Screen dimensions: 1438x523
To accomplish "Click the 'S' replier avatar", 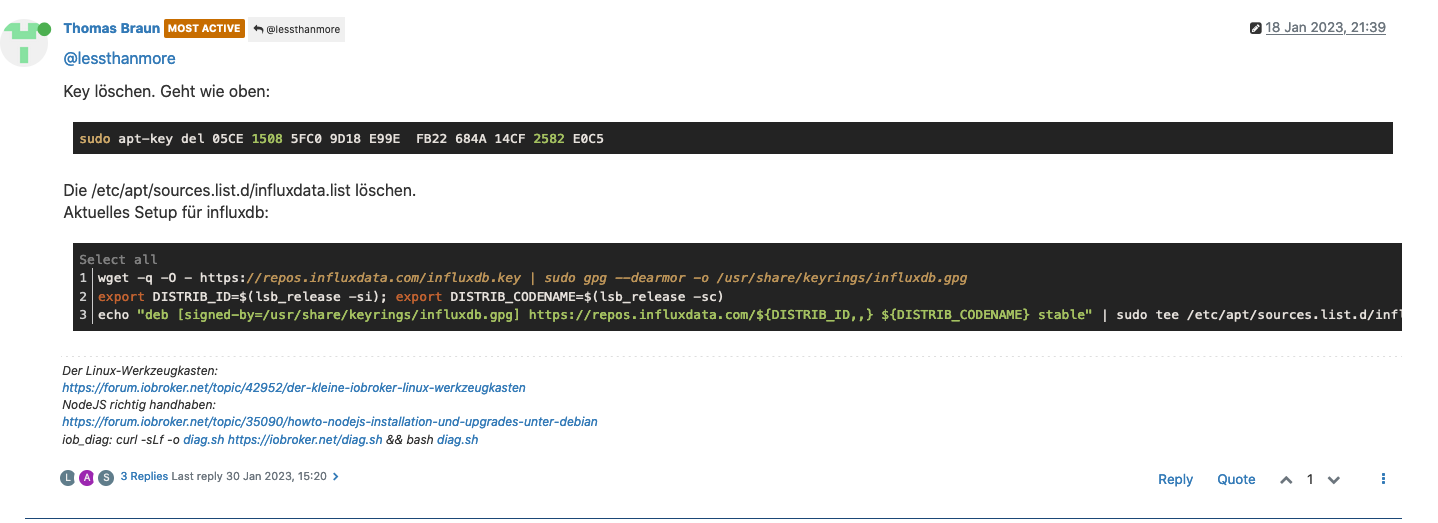I will pyautogui.click(x=106, y=477).
